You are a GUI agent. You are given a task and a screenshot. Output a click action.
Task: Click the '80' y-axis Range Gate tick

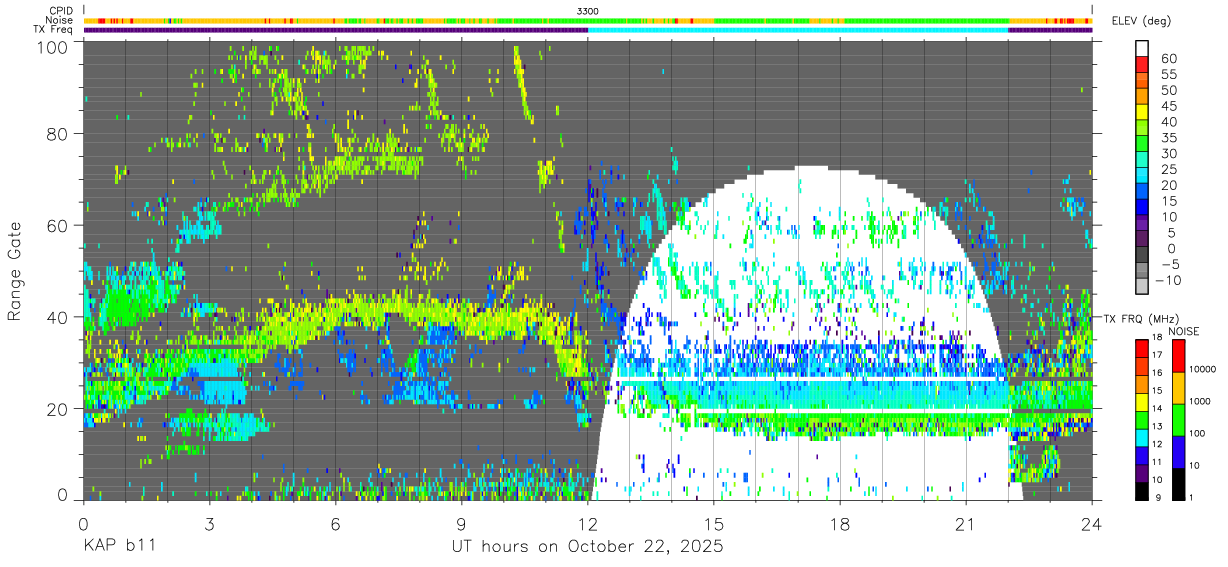click(60, 134)
